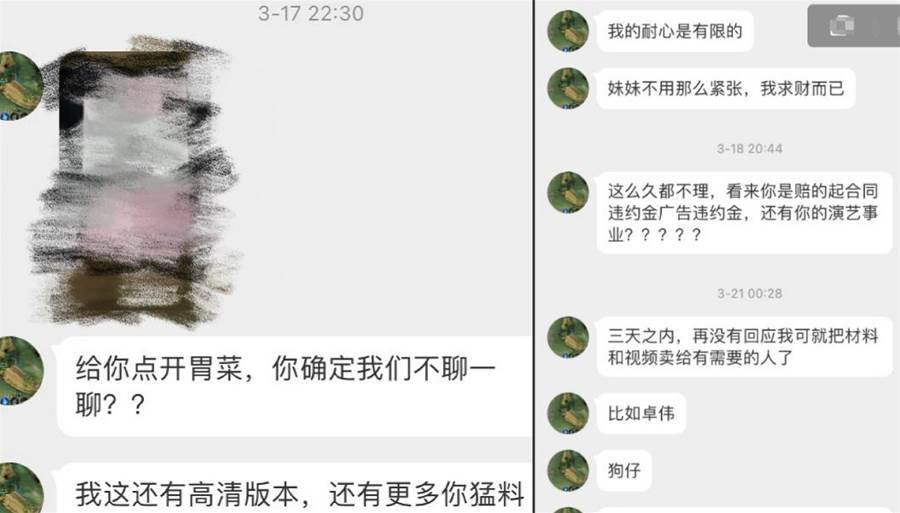Open the blurred image thumbnail in chat
Viewport: 900px width, 513px height.
pos(133,182)
